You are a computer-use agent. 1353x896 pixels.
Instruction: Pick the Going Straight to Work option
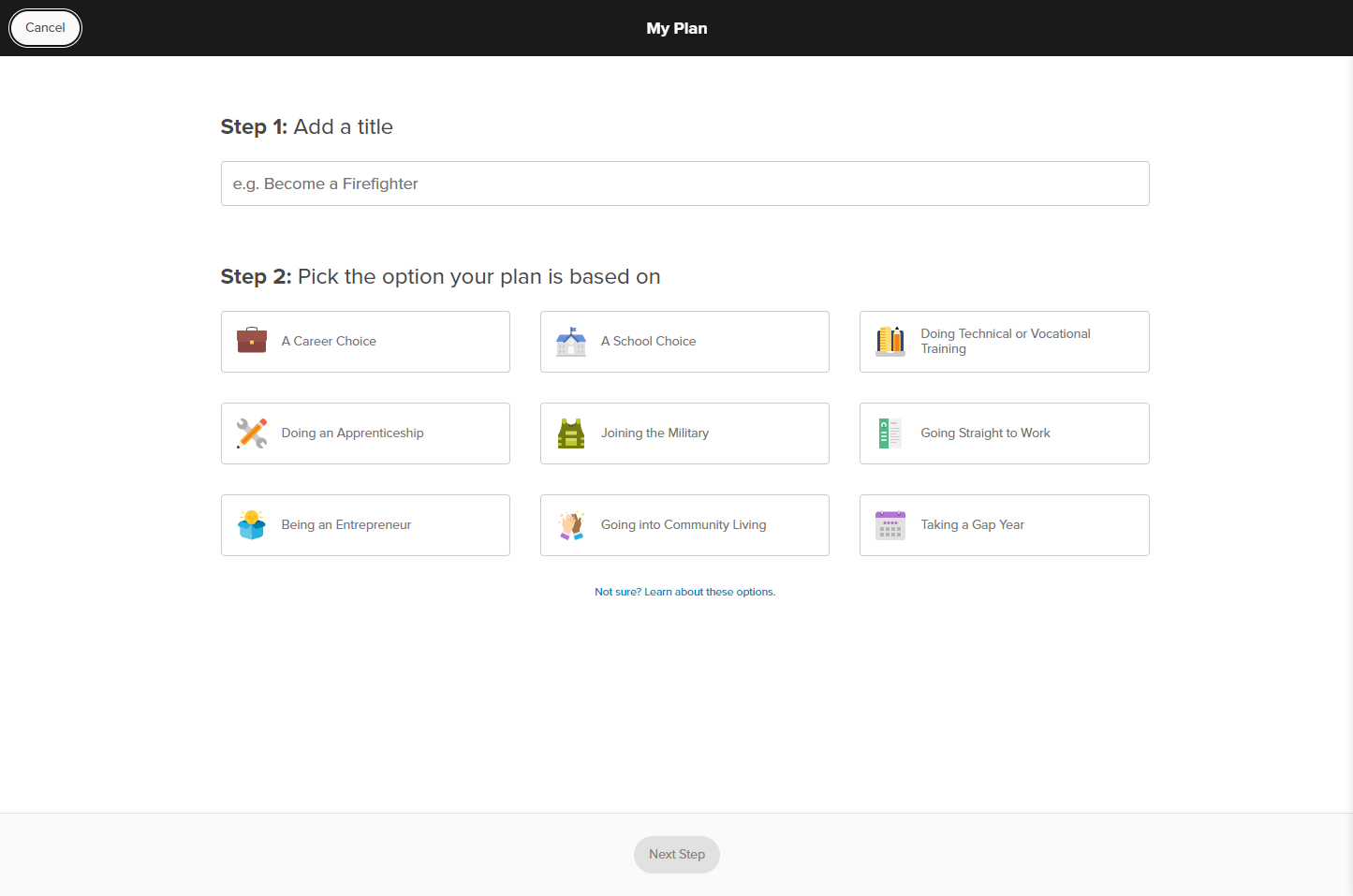[1005, 433]
